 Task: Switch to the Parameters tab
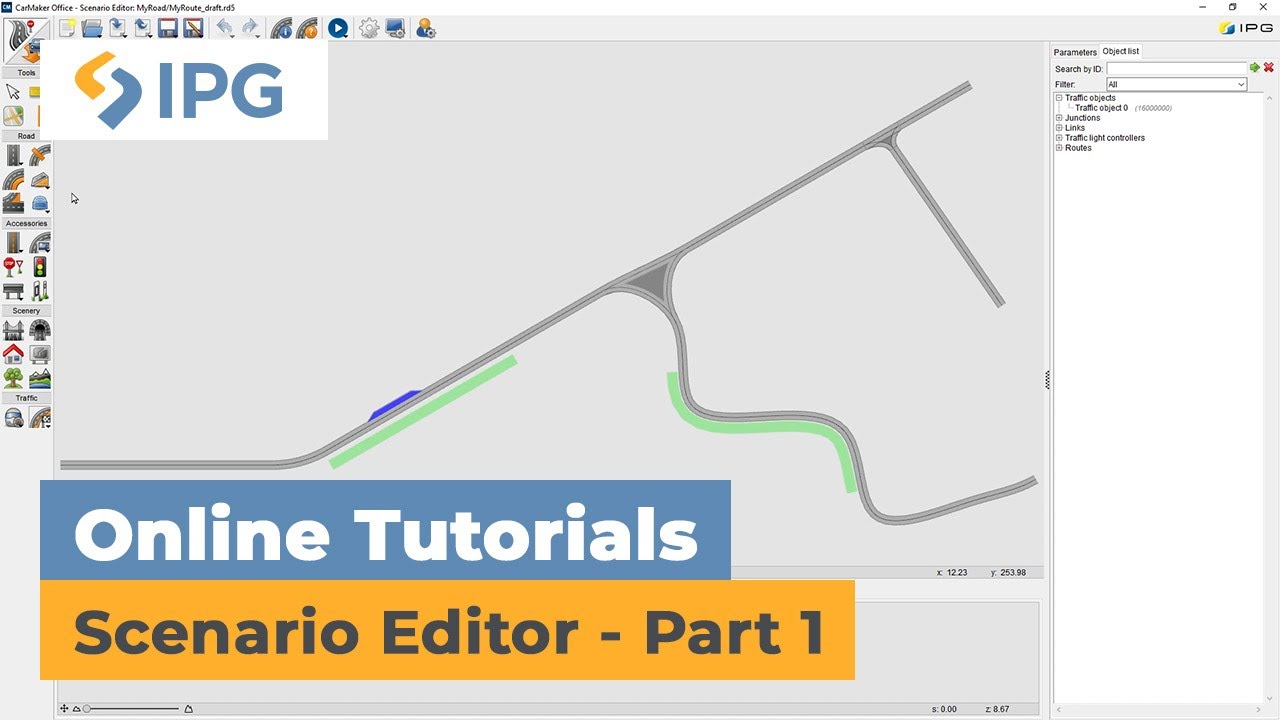(1075, 52)
